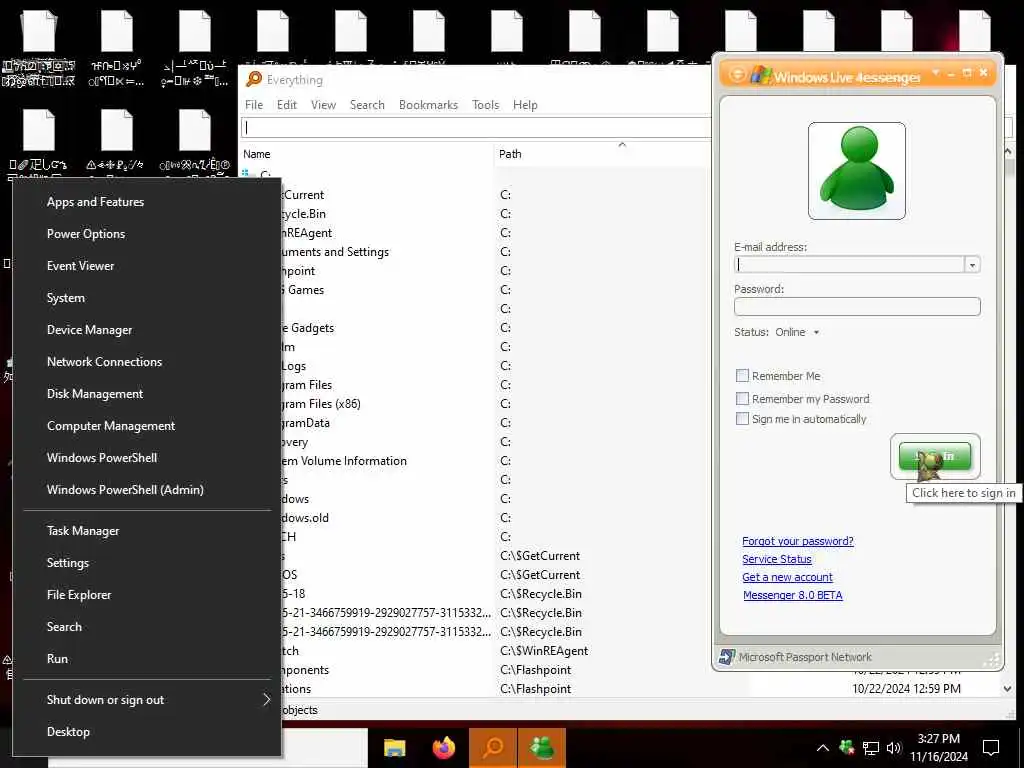This screenshot has height=768, width=1024.
Task: Click C:\$WinREAgent path cell
Action: [x=543, y=650]
